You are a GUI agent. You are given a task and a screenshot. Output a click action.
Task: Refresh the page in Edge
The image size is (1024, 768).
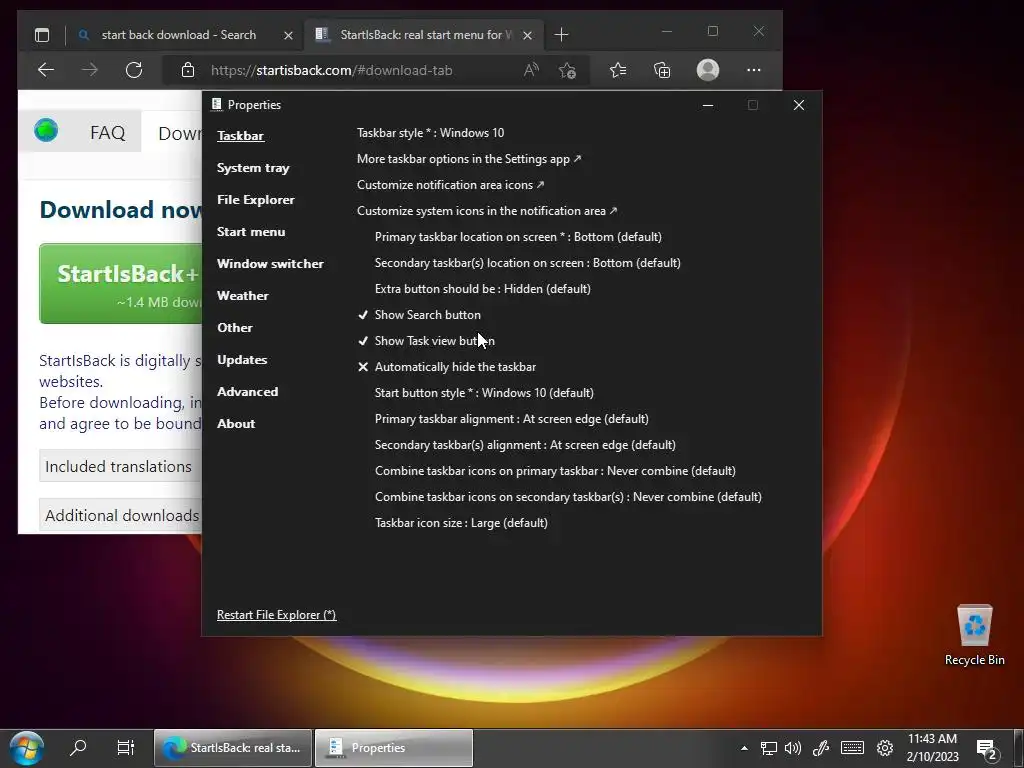point(134,70)
